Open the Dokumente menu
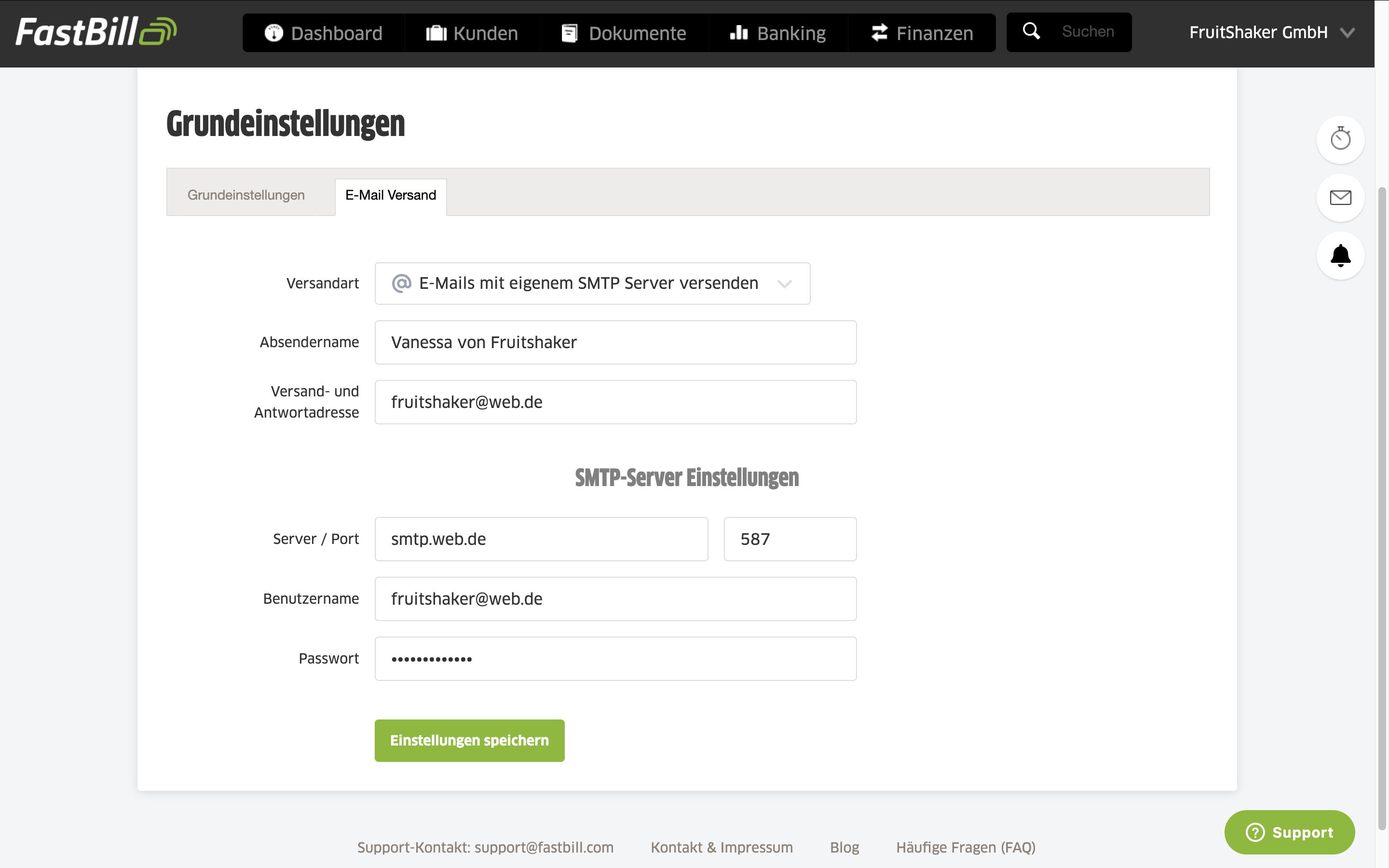 (x=624, y=33)
